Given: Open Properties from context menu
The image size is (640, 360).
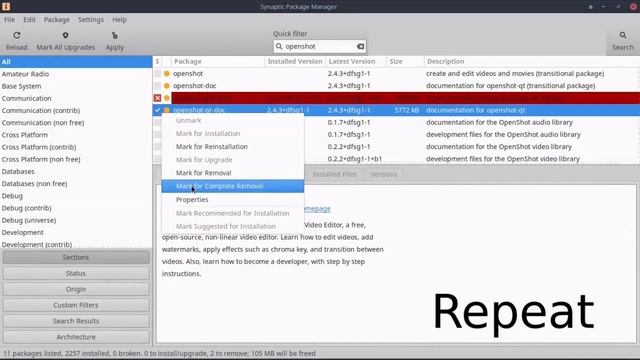Looking at the screenshot, I should 233,200.
